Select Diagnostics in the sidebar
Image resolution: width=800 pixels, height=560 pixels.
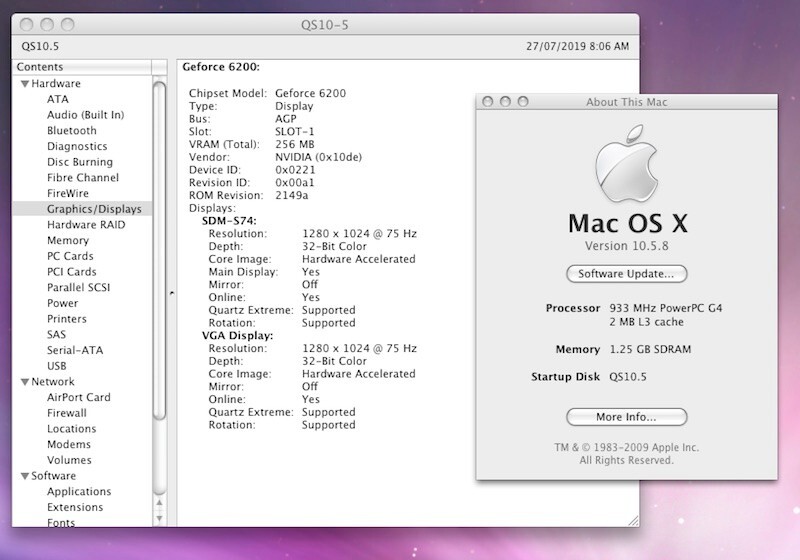tap(77, 146)
